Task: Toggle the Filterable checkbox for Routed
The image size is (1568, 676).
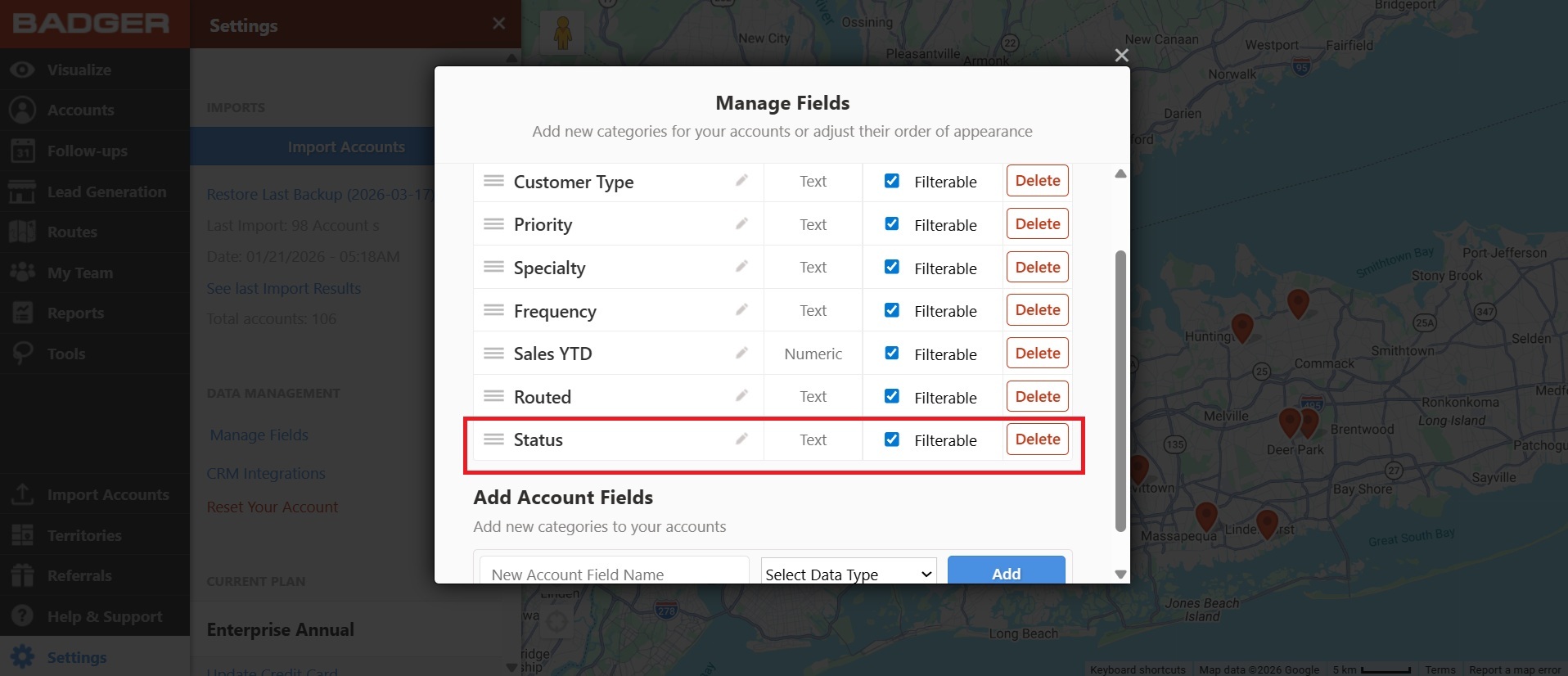Action: coord(892,396)
